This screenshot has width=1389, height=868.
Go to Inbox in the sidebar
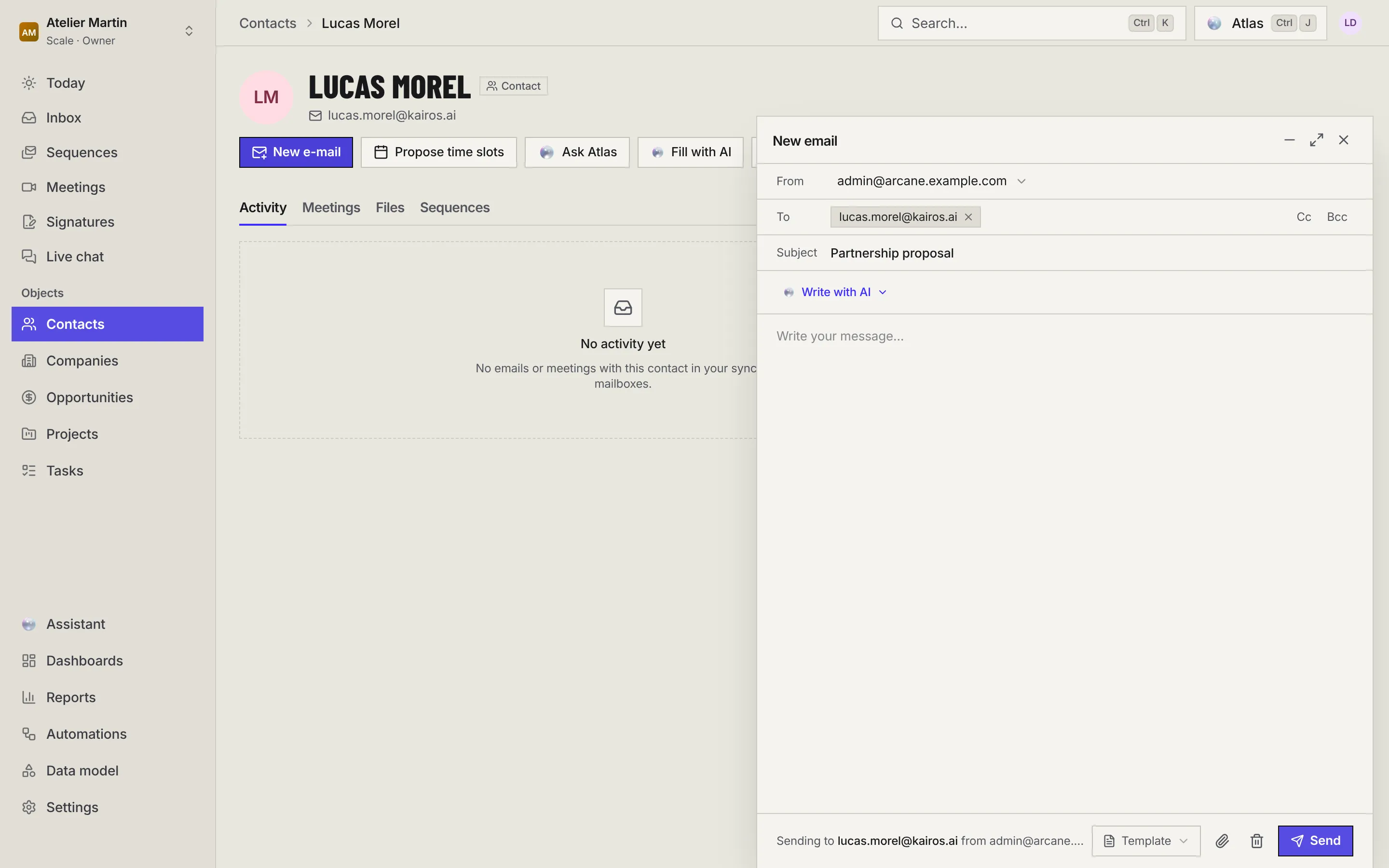click(x=108, y=118)
